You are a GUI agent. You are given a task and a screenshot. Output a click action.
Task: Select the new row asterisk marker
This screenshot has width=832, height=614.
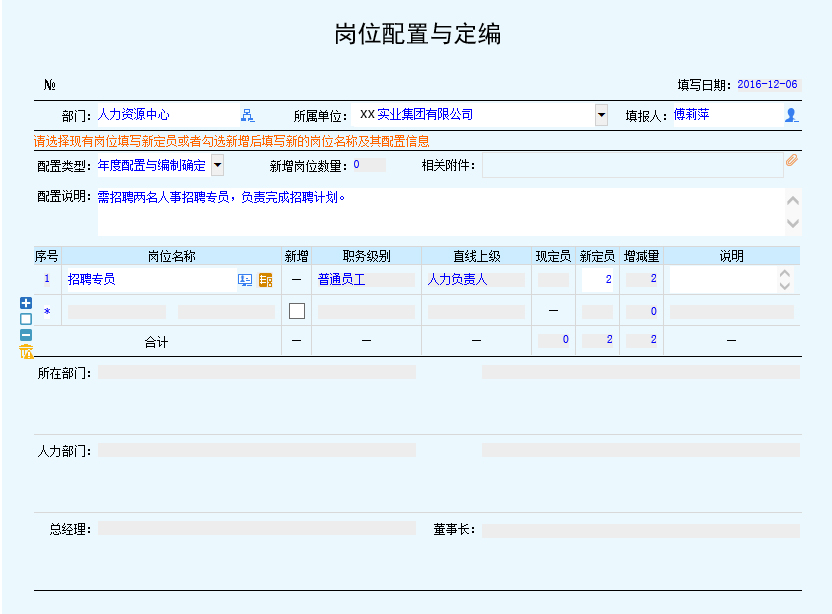[47, 312]
